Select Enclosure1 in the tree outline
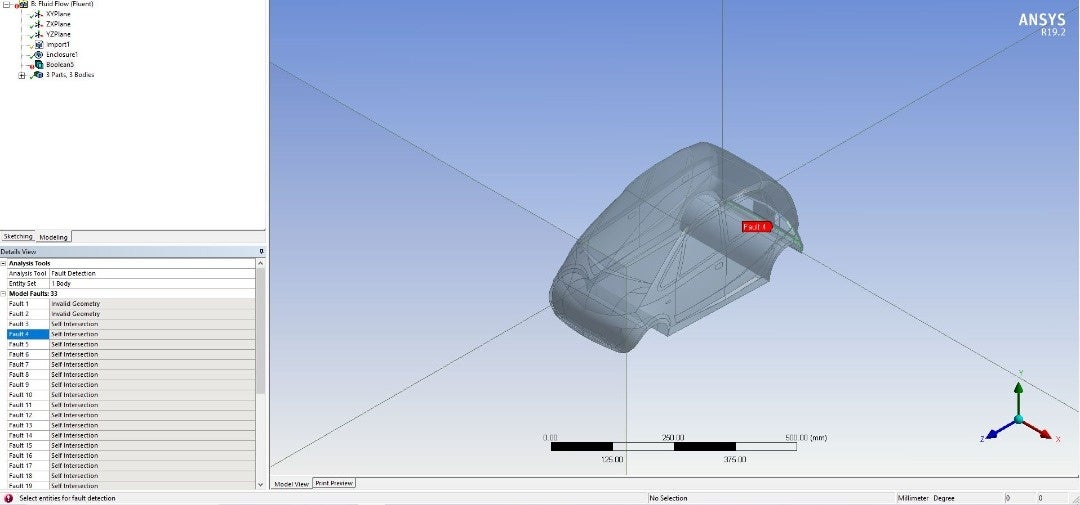1080x505 pixels. [62, 54]
